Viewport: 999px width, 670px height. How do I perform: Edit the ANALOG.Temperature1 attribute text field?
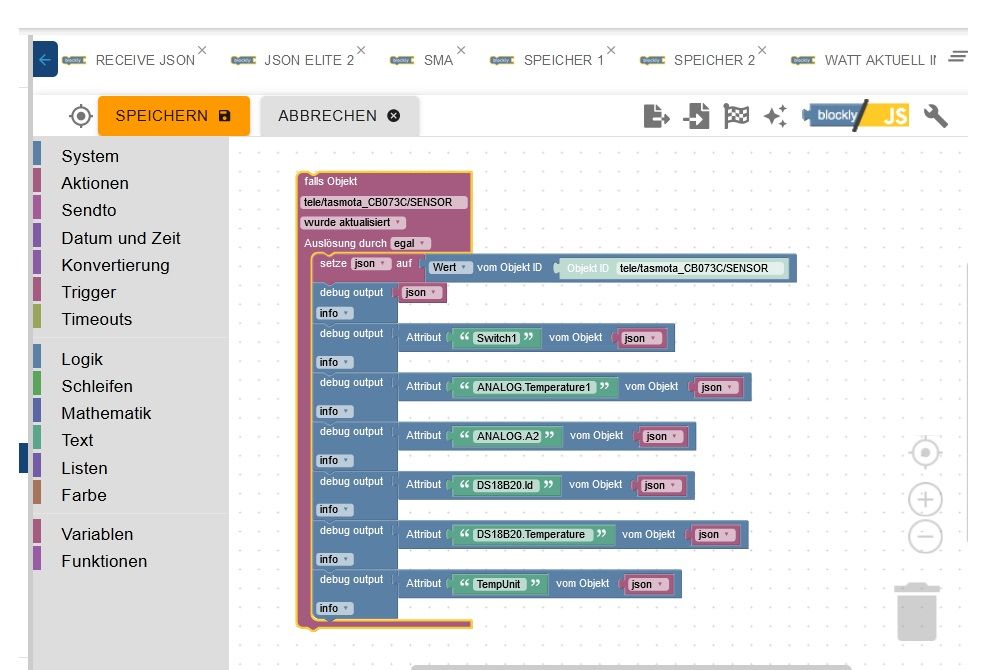tap(534, 387)
